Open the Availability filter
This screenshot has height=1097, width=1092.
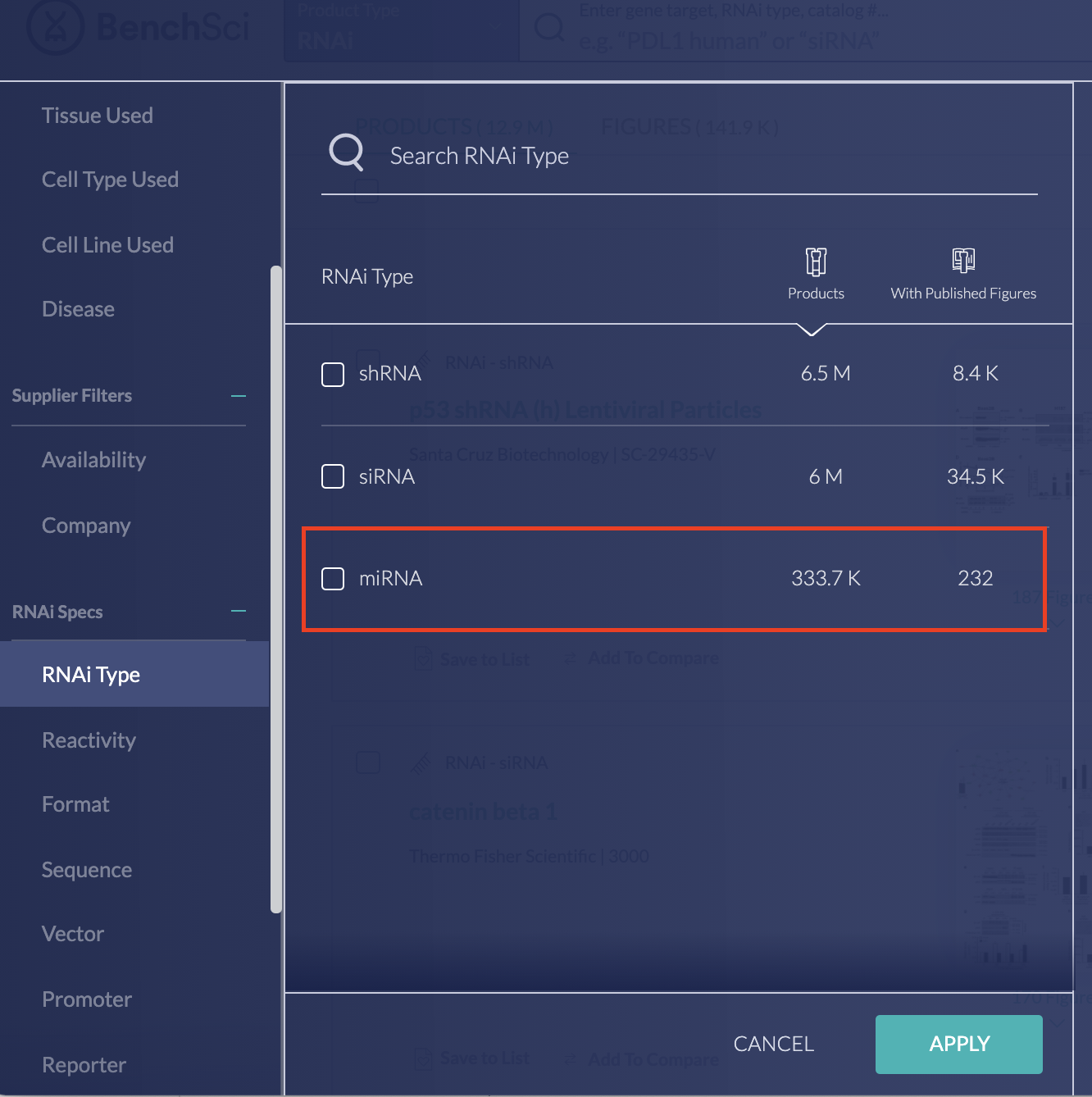93,460
